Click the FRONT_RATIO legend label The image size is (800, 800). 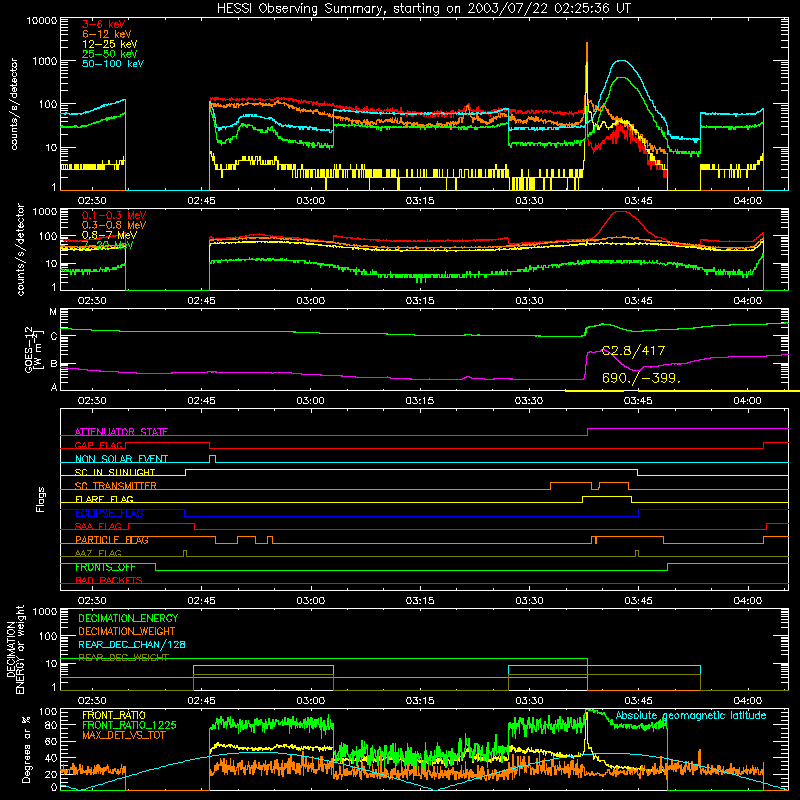(114, 715)
